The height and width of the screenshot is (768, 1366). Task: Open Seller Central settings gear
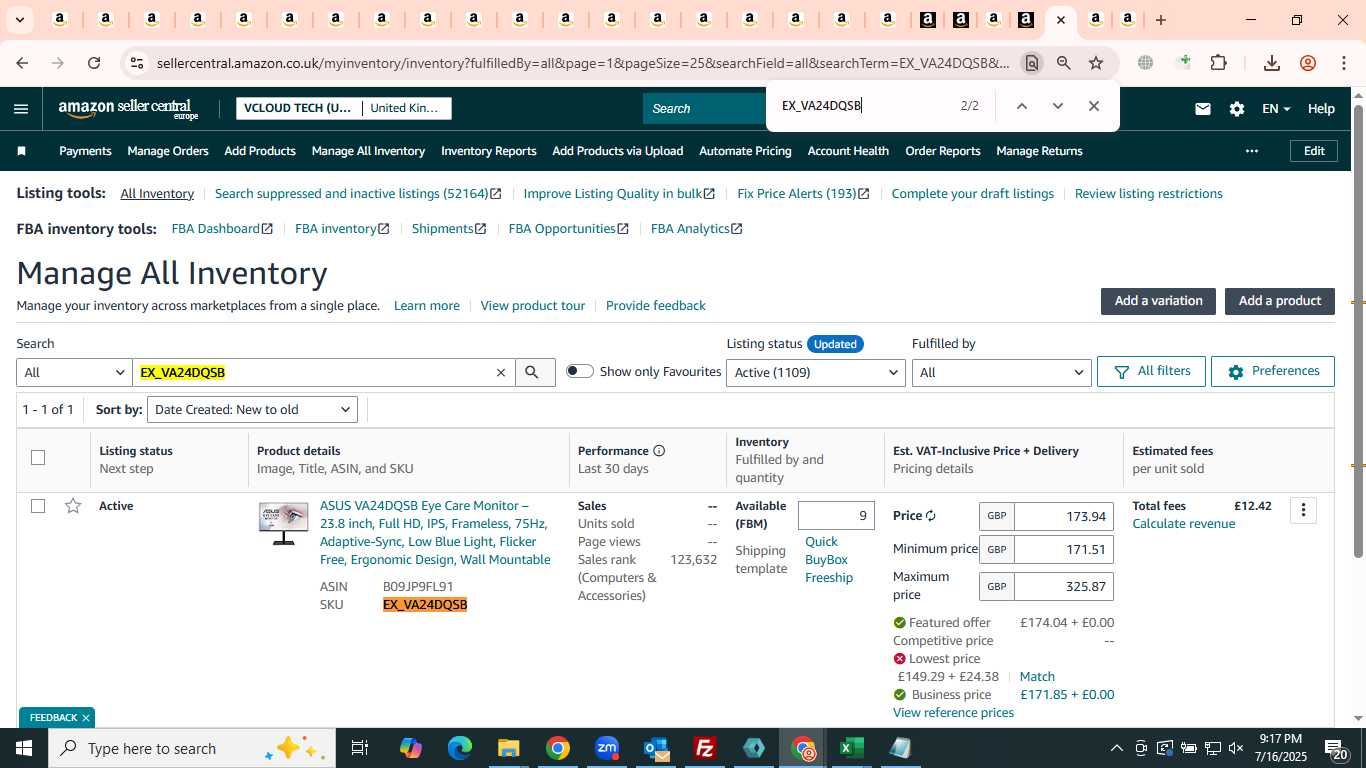(1237, 109)
